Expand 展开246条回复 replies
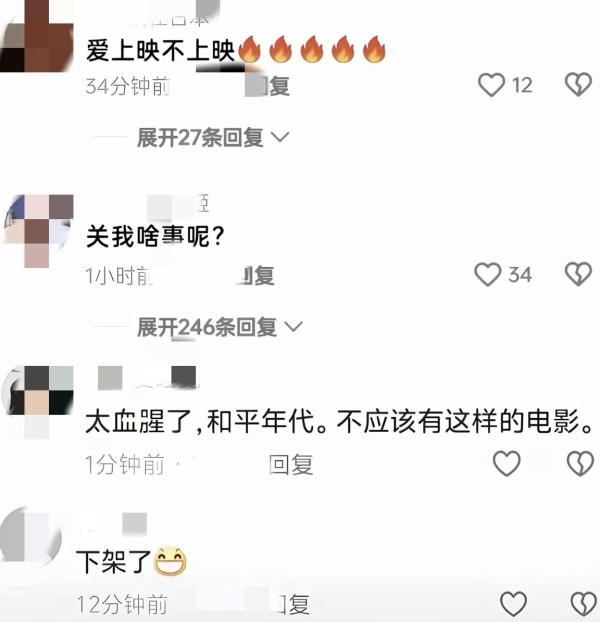600x622 pixels. (220, 327)
